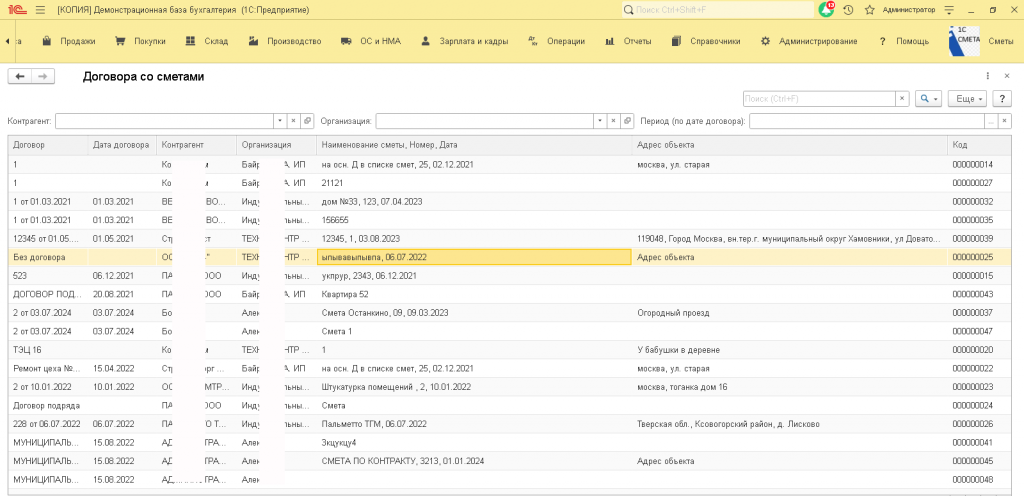Screen dimensions: 1024x496
Task: Clear the Контрагент filter
Action: [294, 121]
